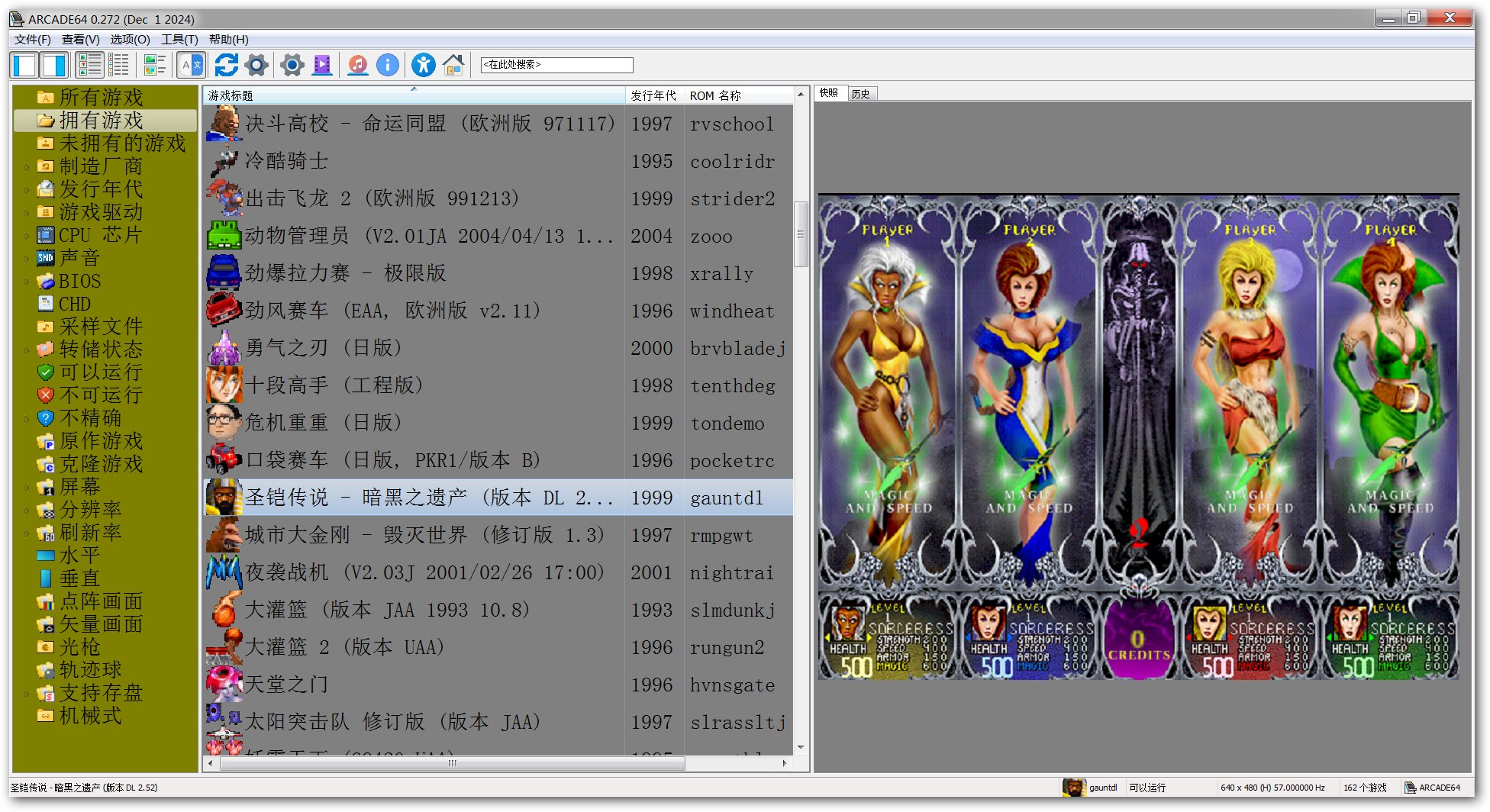This screenshot has height=812, width=1490.
Task: Select game icon for 冷酷骑士
Action: point(224,161)
